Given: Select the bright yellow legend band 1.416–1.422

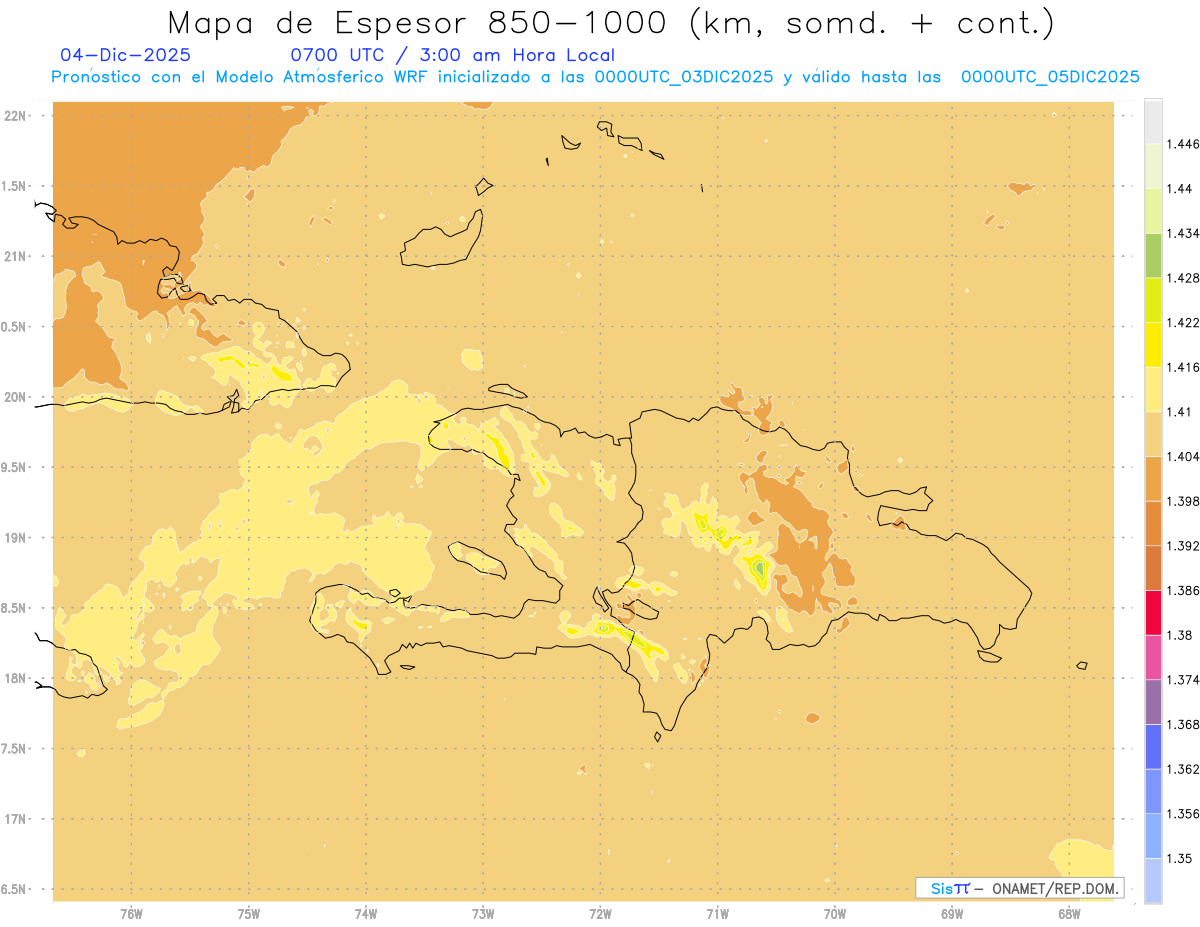Looking at the screenshot, I should click(1153, 345).
